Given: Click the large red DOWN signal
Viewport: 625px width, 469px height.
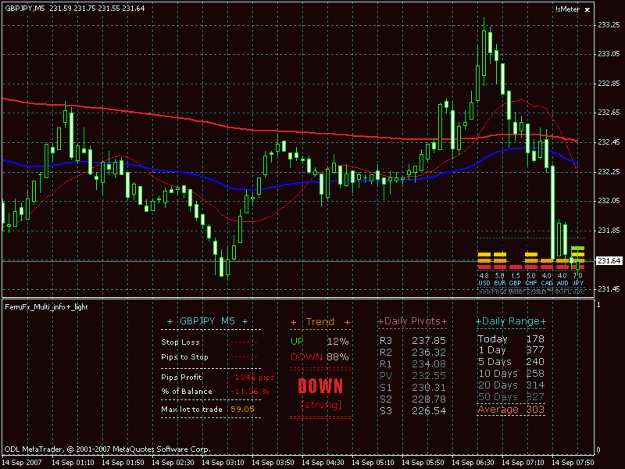Looking at the screenshot, I should click(x=320, y=386).
